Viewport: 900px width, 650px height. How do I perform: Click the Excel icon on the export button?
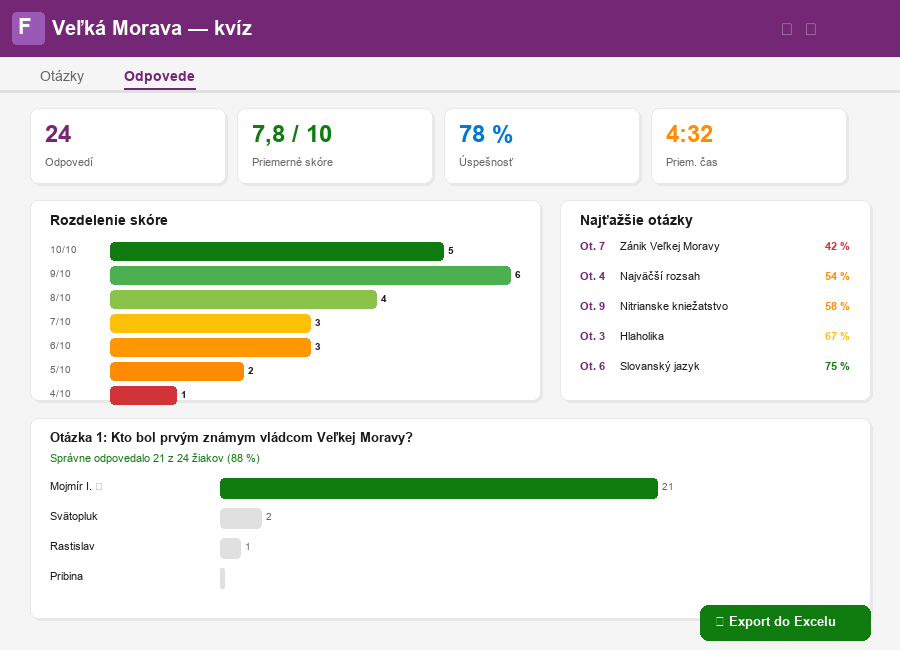click(x=719, y=622)
